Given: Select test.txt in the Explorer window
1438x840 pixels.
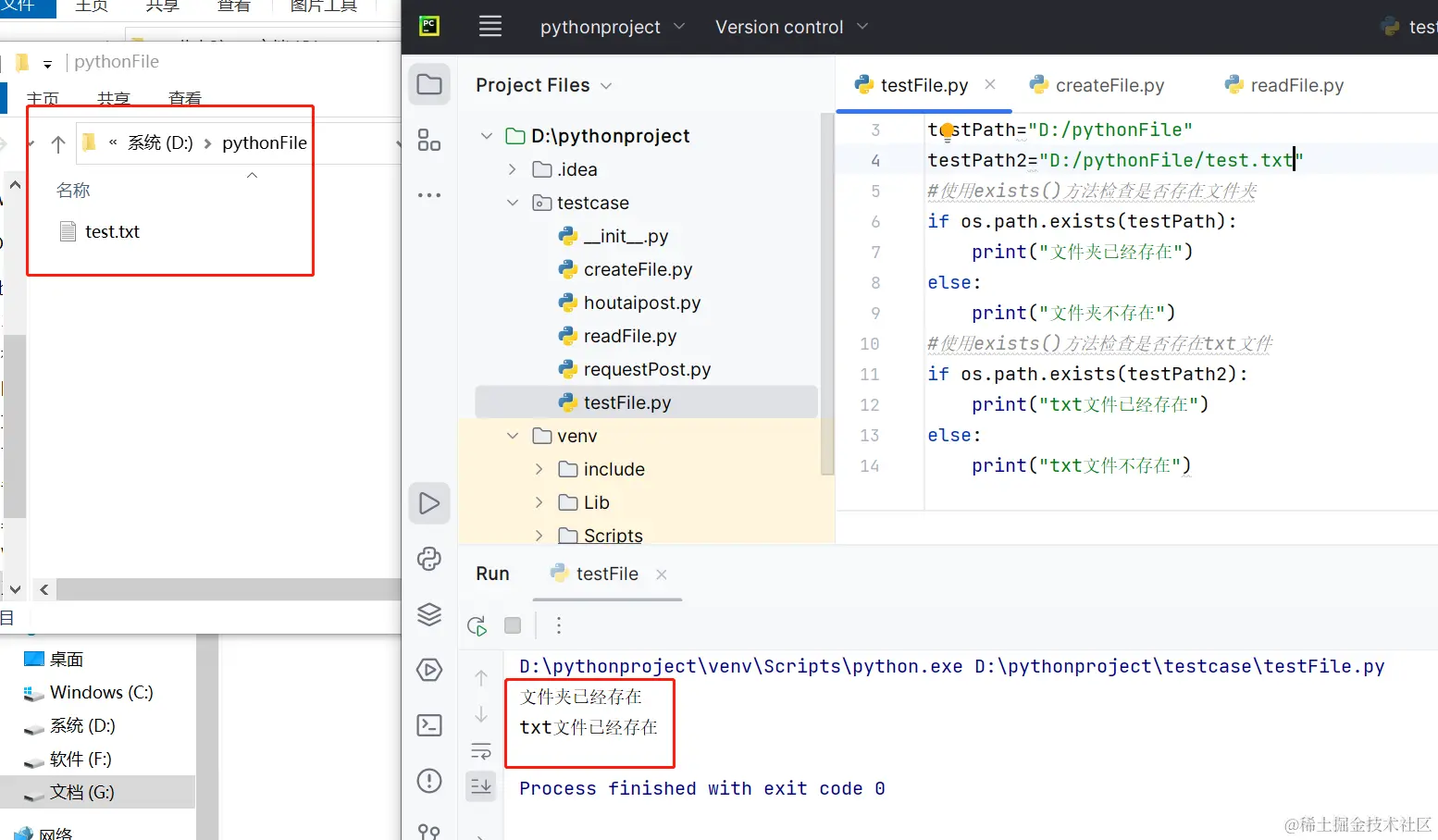Looking at the screenshot, I should (100, 231).
